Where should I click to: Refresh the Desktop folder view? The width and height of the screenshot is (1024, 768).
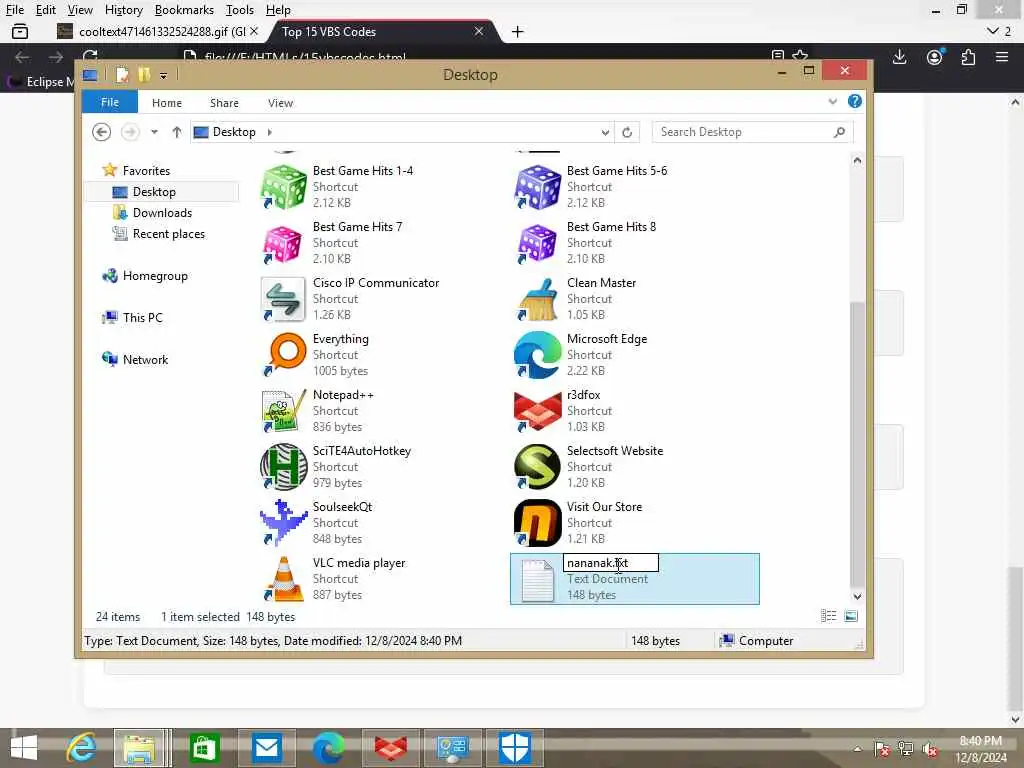(627, 132)
